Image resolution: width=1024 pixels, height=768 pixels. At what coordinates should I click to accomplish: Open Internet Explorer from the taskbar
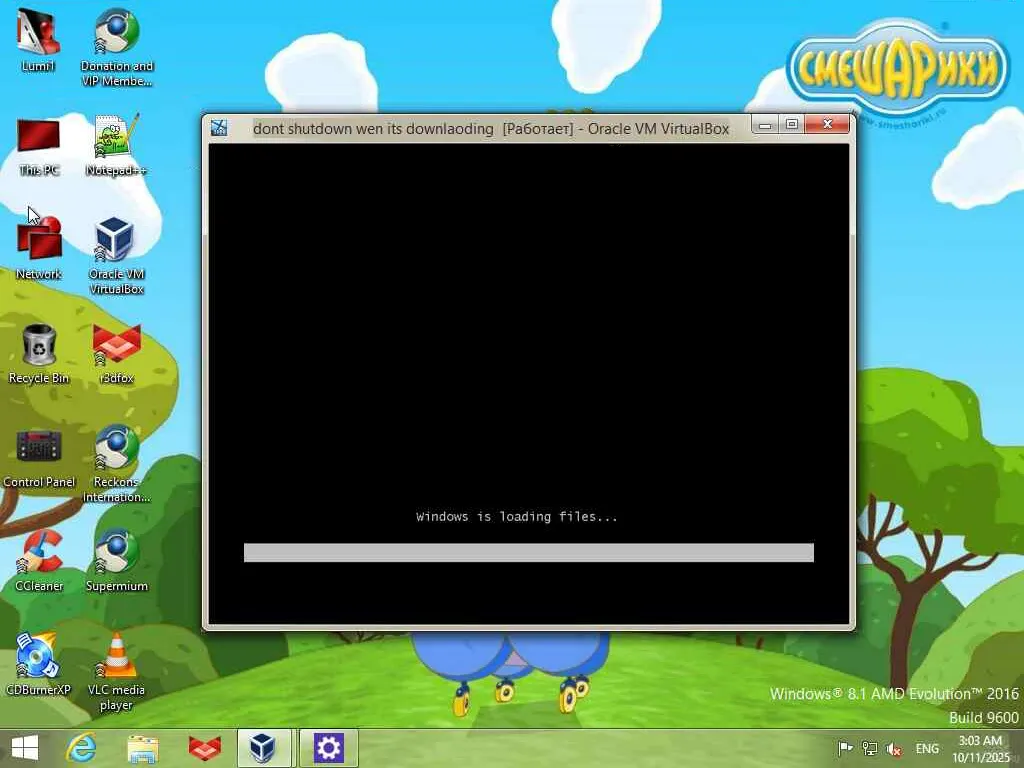(x=82, y=748)
